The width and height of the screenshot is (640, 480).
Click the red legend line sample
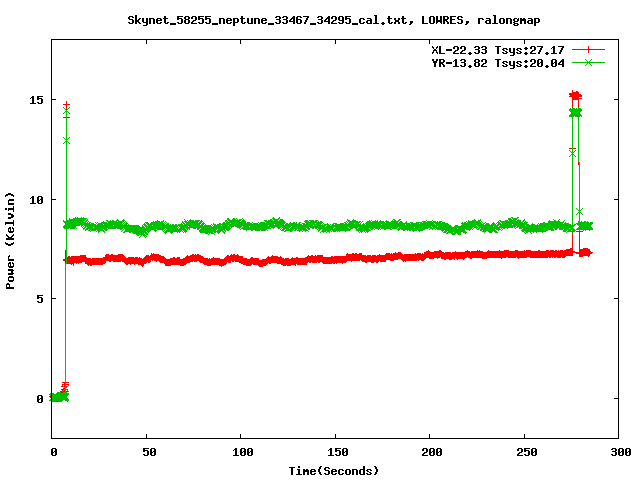point(588,50)
